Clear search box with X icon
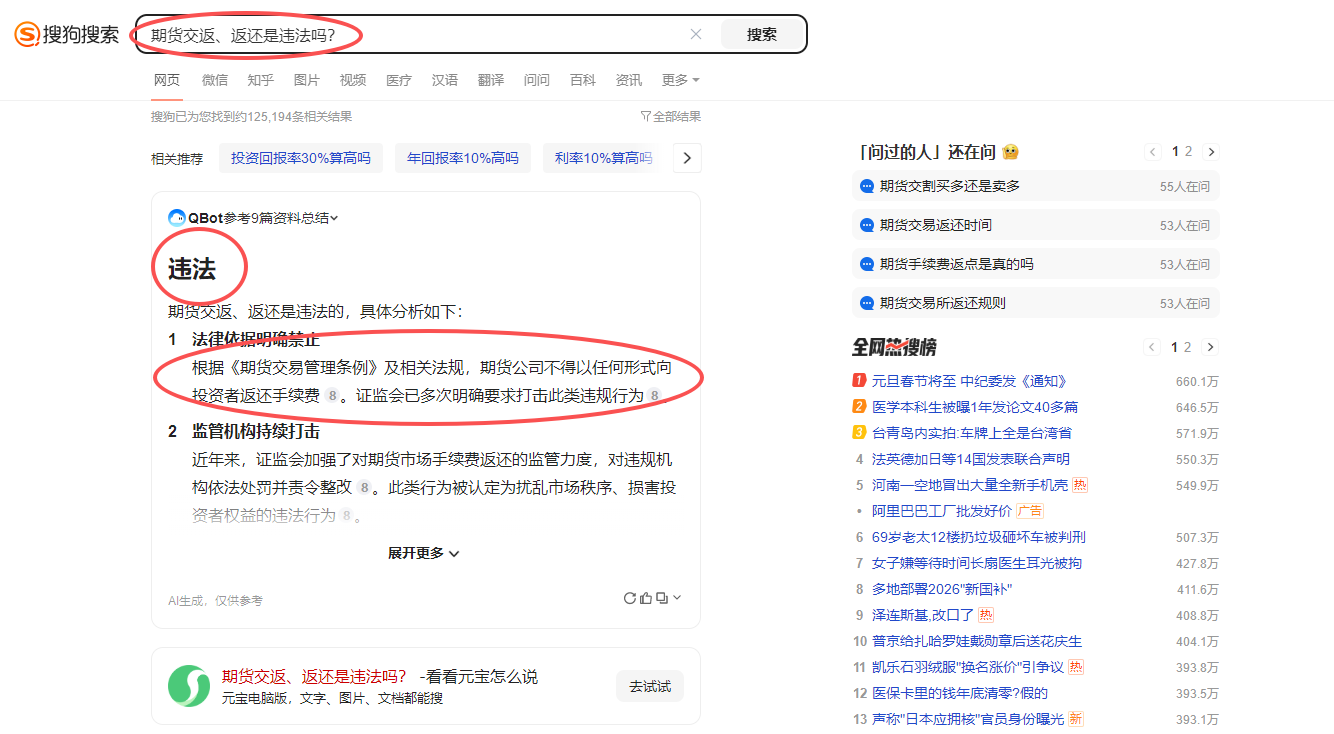Image resolution: width=1334 pixels, height=734 pixels. [696, 34]
